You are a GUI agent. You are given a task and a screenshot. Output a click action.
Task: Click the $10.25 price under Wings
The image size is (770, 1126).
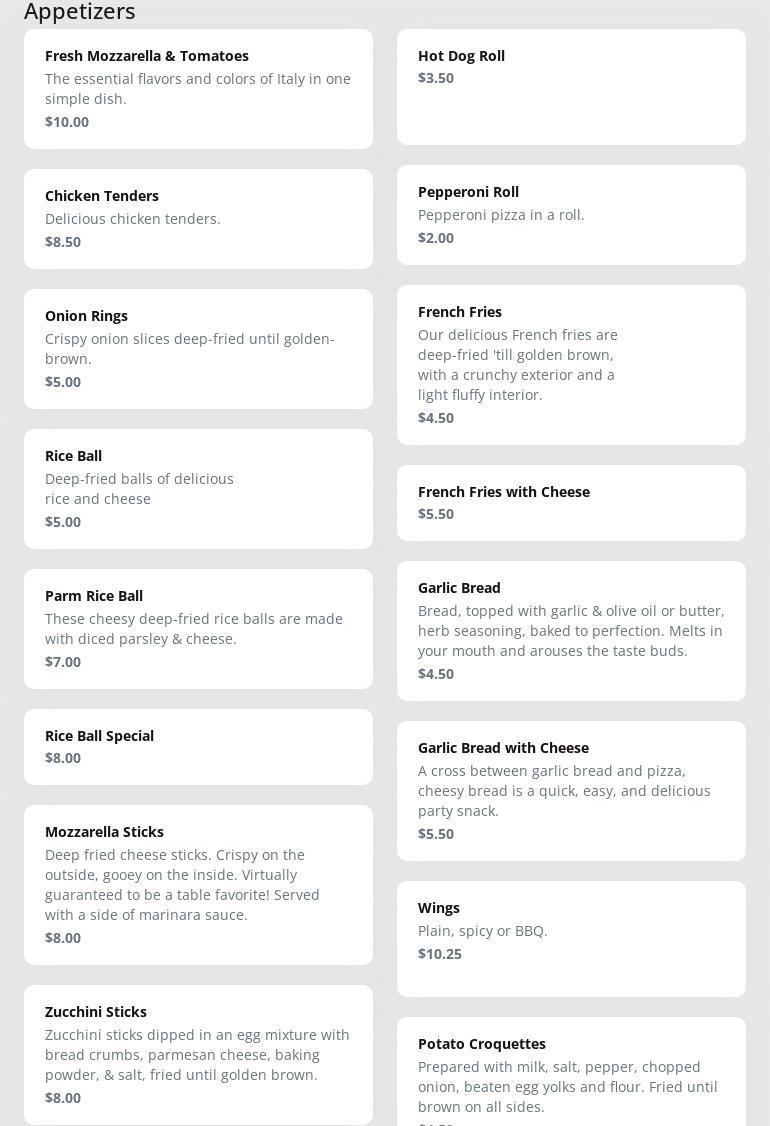tap(440, 954)
